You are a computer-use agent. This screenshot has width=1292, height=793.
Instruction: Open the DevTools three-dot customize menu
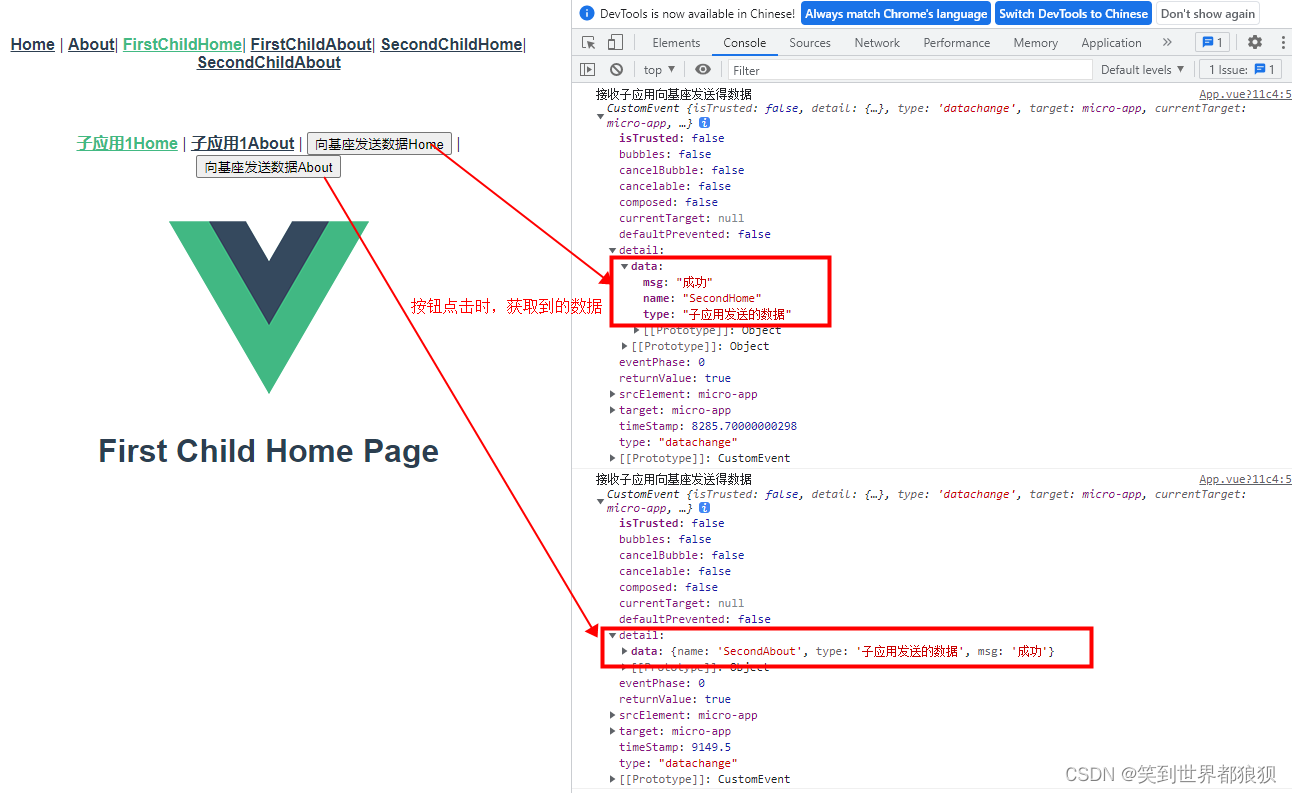[1283, 43]
